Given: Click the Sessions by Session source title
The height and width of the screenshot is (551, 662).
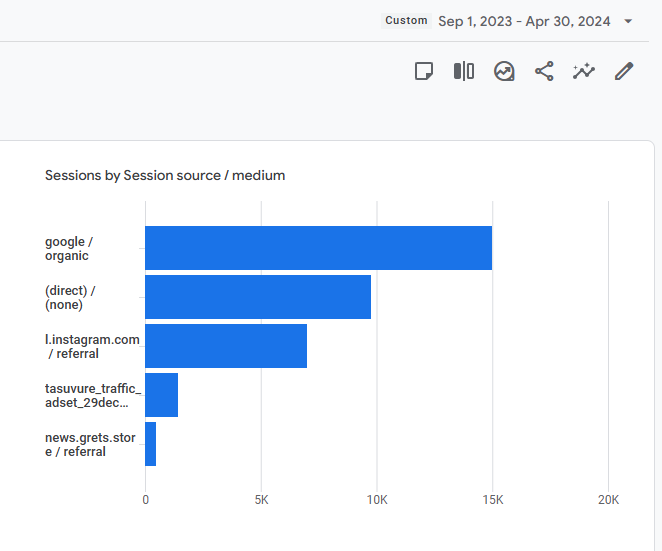Looking at the screenshot, I should coord(165,175).
